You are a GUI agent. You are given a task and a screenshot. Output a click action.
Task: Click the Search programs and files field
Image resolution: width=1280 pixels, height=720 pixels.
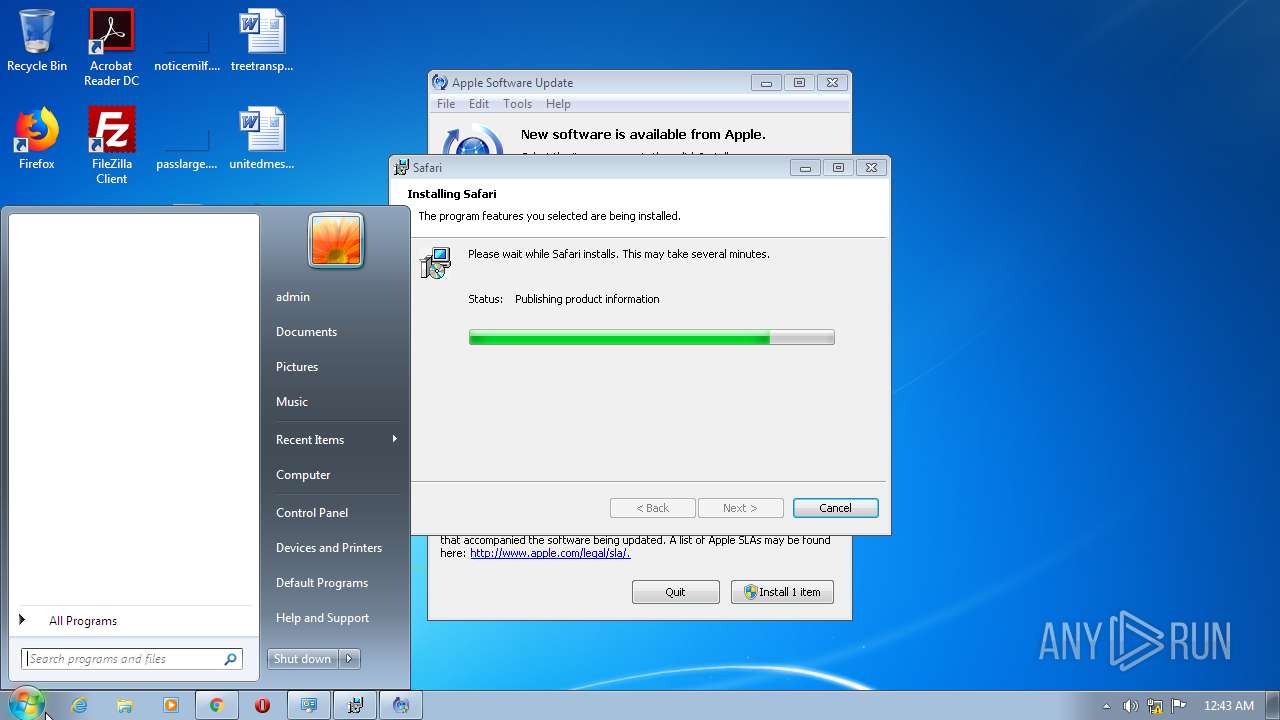coord(132,659)
